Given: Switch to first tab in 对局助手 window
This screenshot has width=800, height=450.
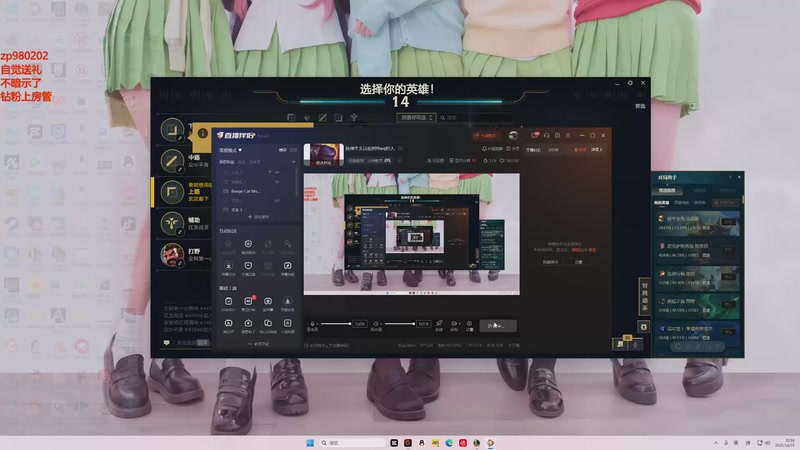Looking at the screenshot, I should click(x=666, y=190).
